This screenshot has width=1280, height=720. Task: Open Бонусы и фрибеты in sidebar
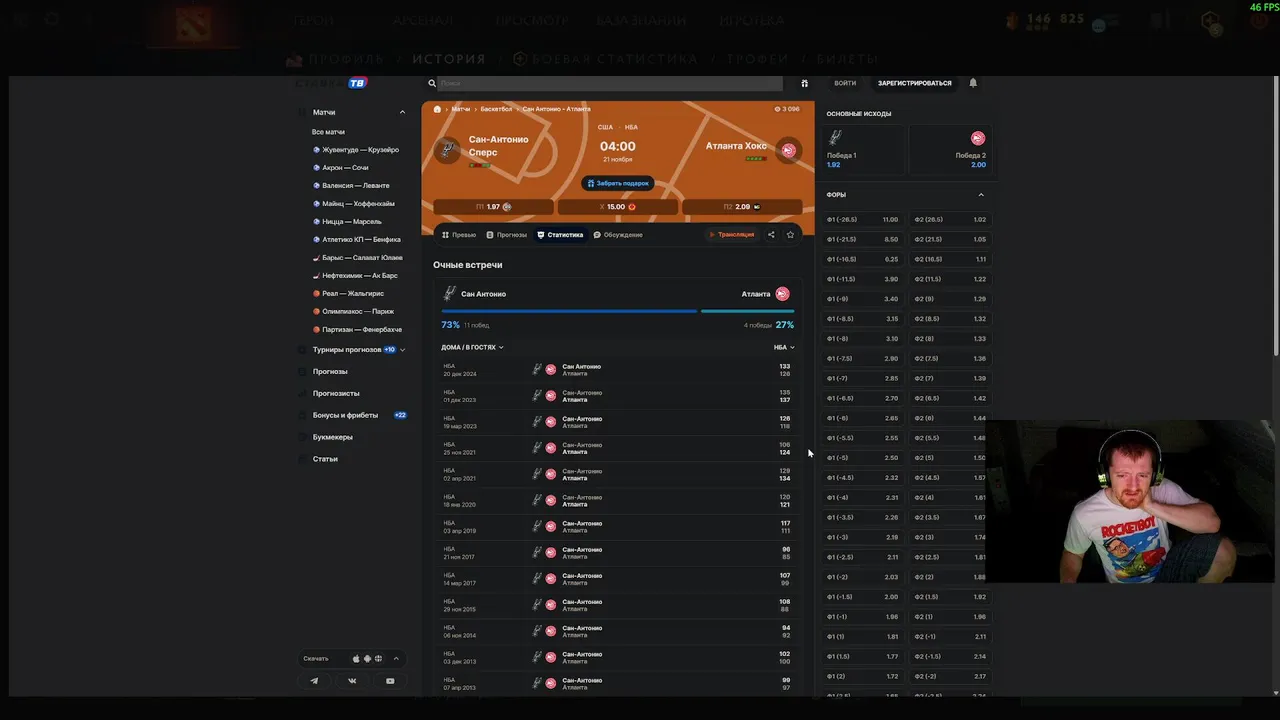[345, 415]
